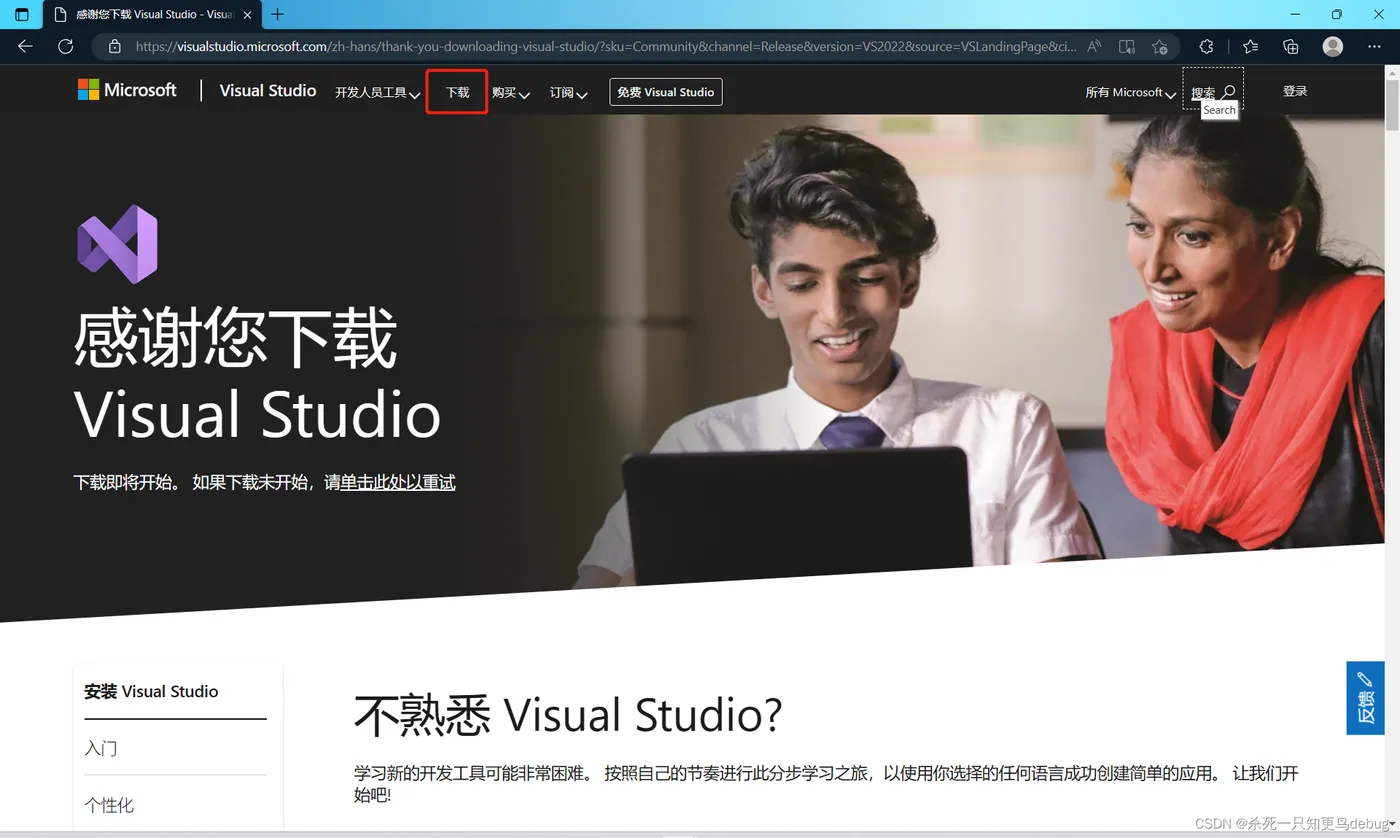Open browser Extensions menu
The image size is (1400, 838).
[1206, 46]
